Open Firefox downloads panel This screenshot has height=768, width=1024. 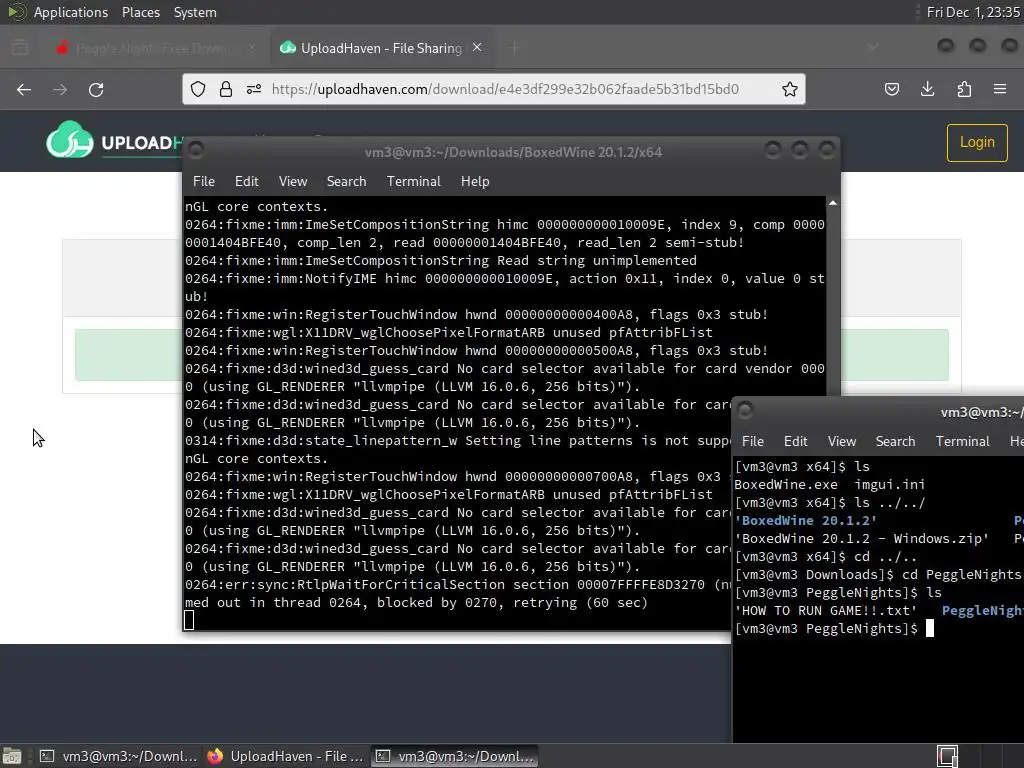[x=927, y=89]
